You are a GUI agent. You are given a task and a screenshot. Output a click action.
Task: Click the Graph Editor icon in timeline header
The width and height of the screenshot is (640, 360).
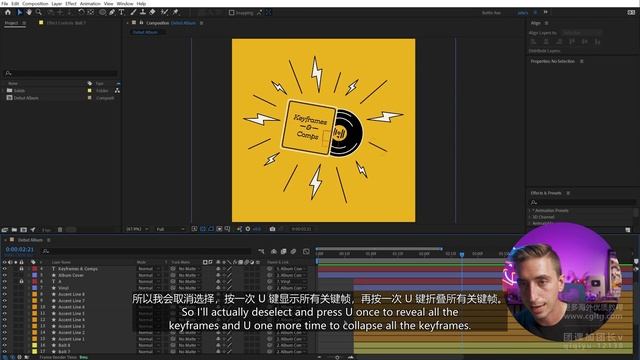306,251
